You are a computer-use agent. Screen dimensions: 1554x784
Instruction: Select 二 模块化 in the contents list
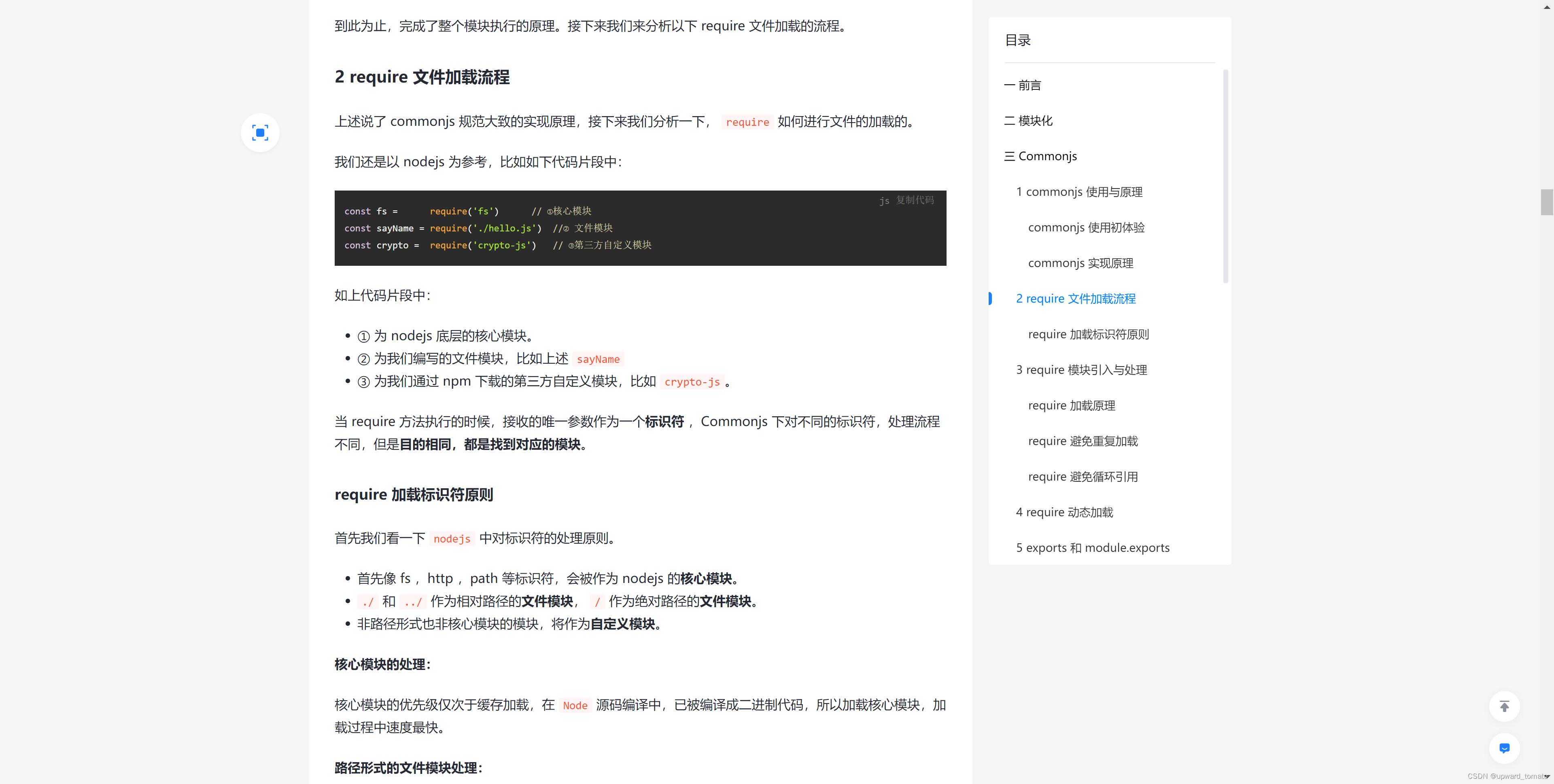point(1029,121)
